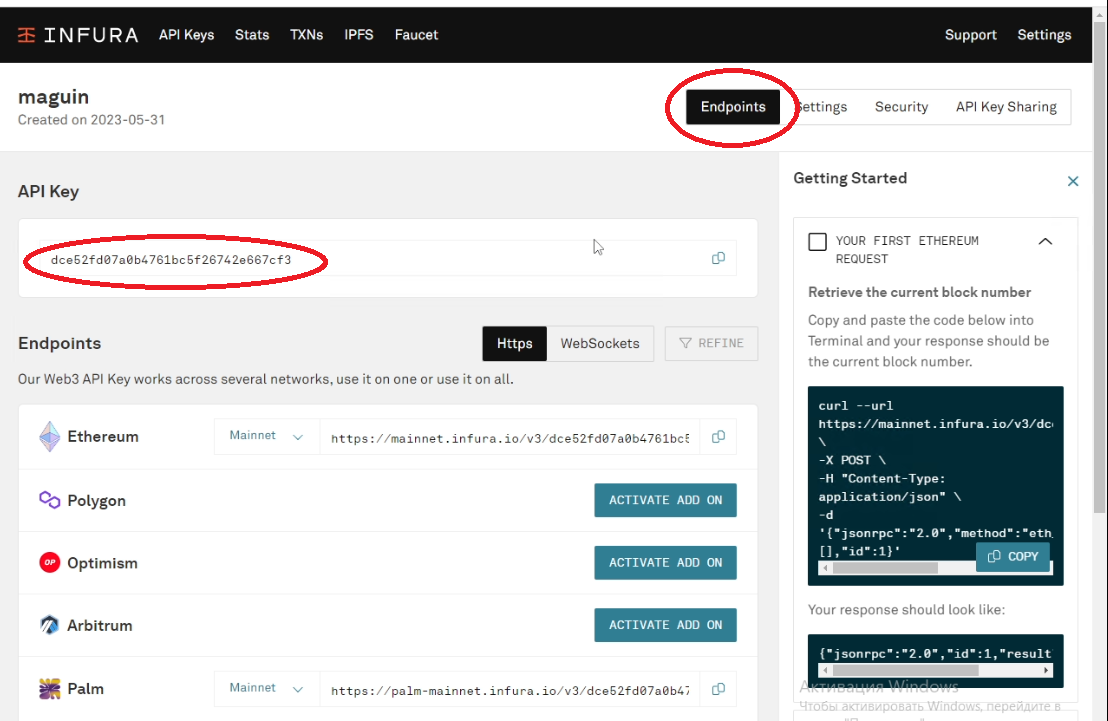Open the IPFS menu item
The height and width of the screenshot is (721, 1108).
point(359,34)
